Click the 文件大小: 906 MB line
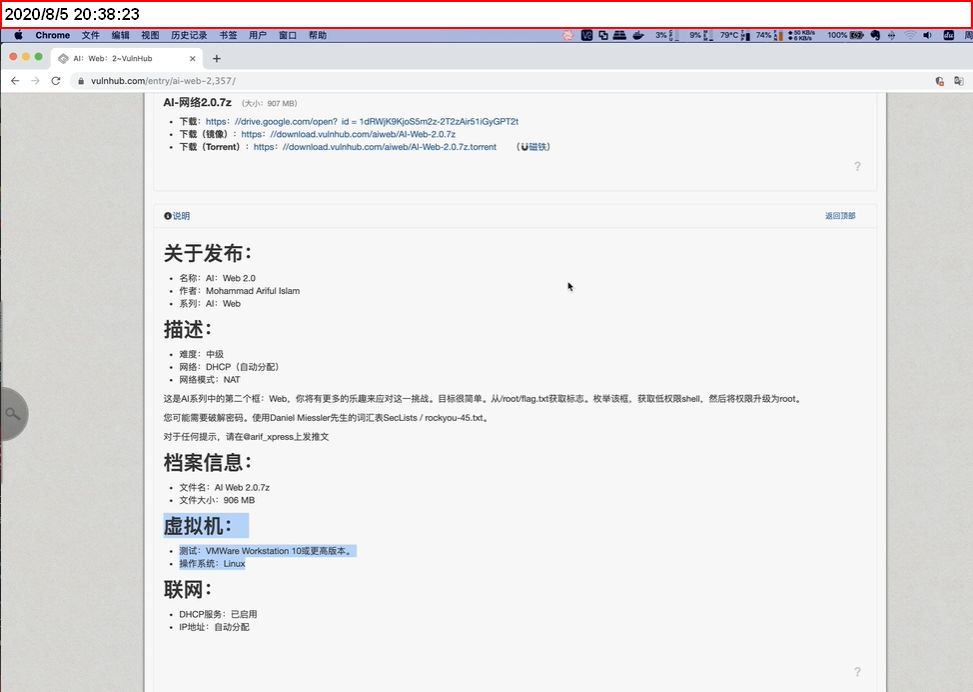Image resolution: width=973 pixels, height=692 pixels. pos(217,500)
